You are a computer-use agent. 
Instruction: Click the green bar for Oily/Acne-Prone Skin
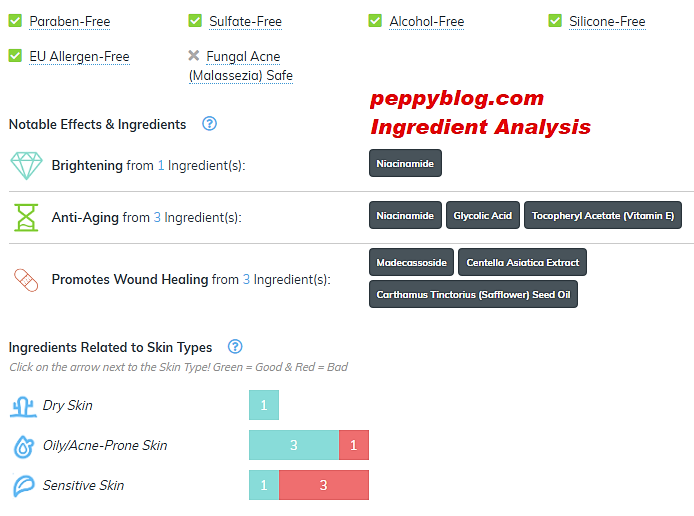294,445
